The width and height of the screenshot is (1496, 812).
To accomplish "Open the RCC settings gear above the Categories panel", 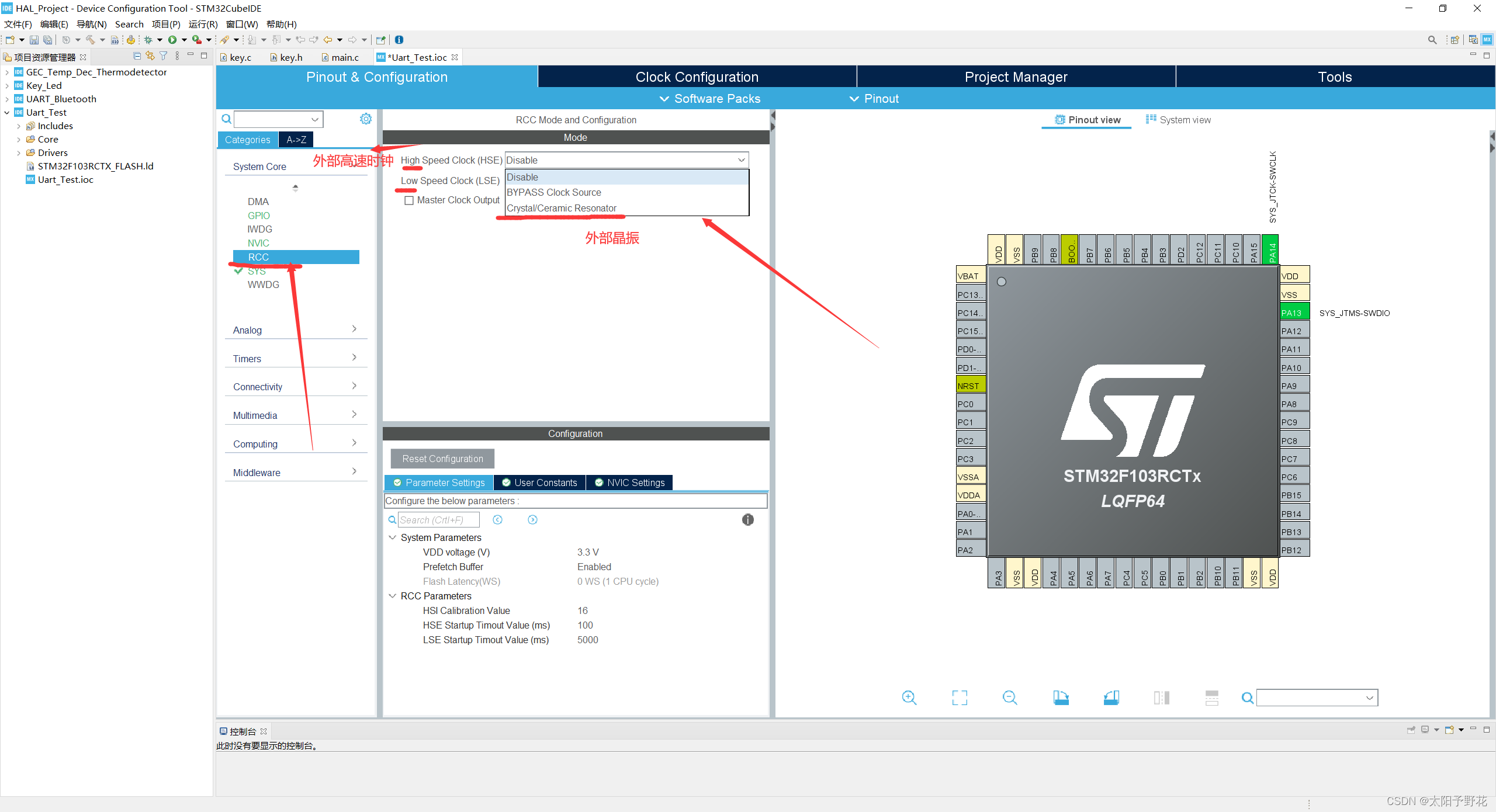I will tap(366, 119).
